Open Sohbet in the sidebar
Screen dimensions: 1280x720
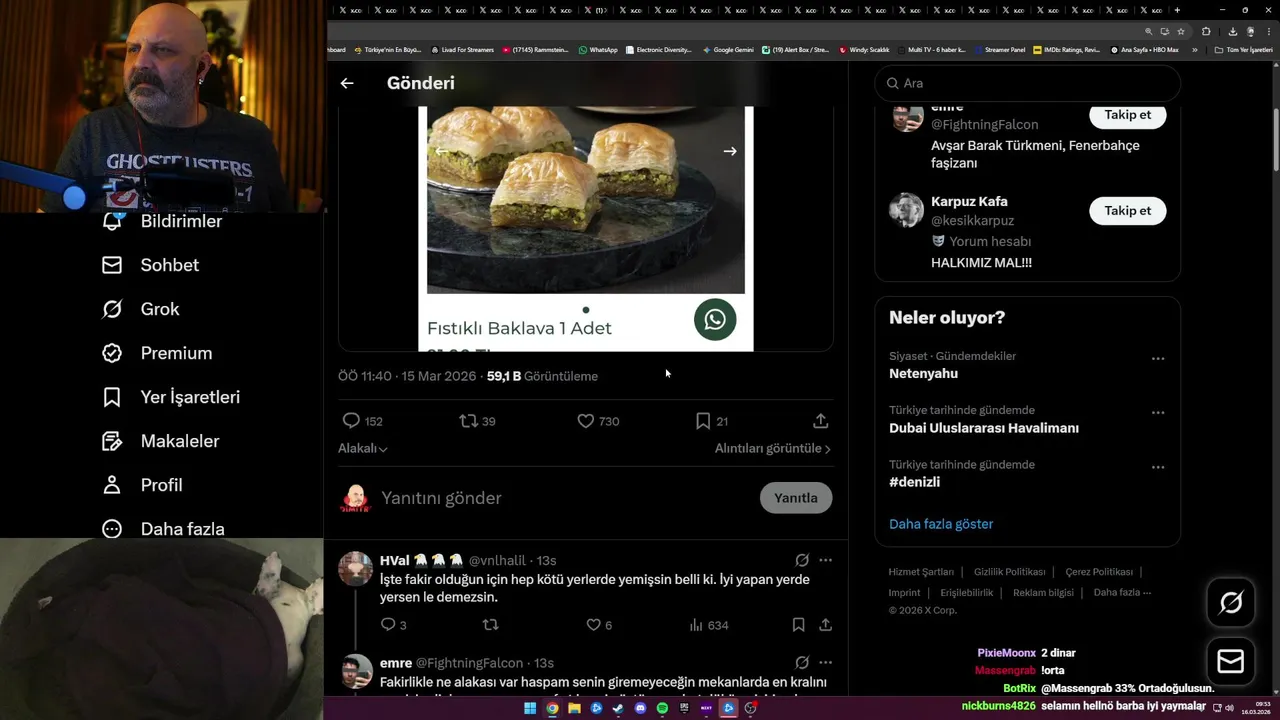tap(150, 265)
